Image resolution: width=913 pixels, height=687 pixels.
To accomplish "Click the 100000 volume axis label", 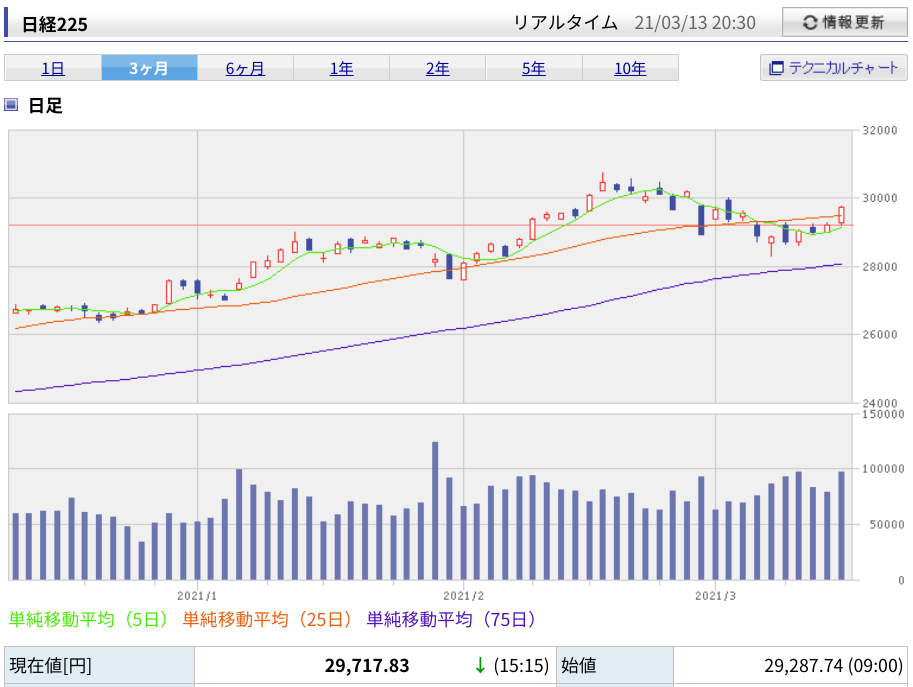I will (883, 469).
